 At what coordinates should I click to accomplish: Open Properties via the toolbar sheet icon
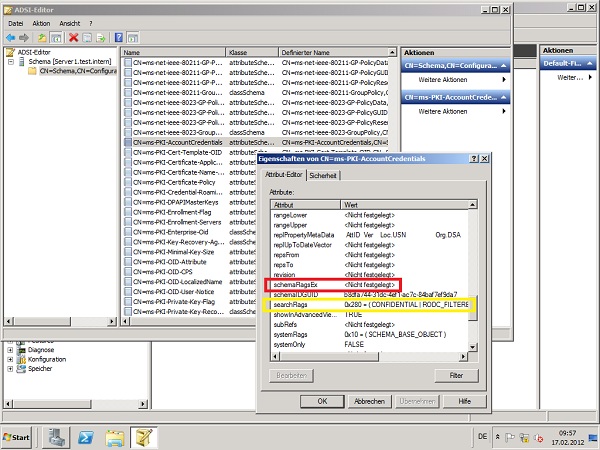click(87, 38)
